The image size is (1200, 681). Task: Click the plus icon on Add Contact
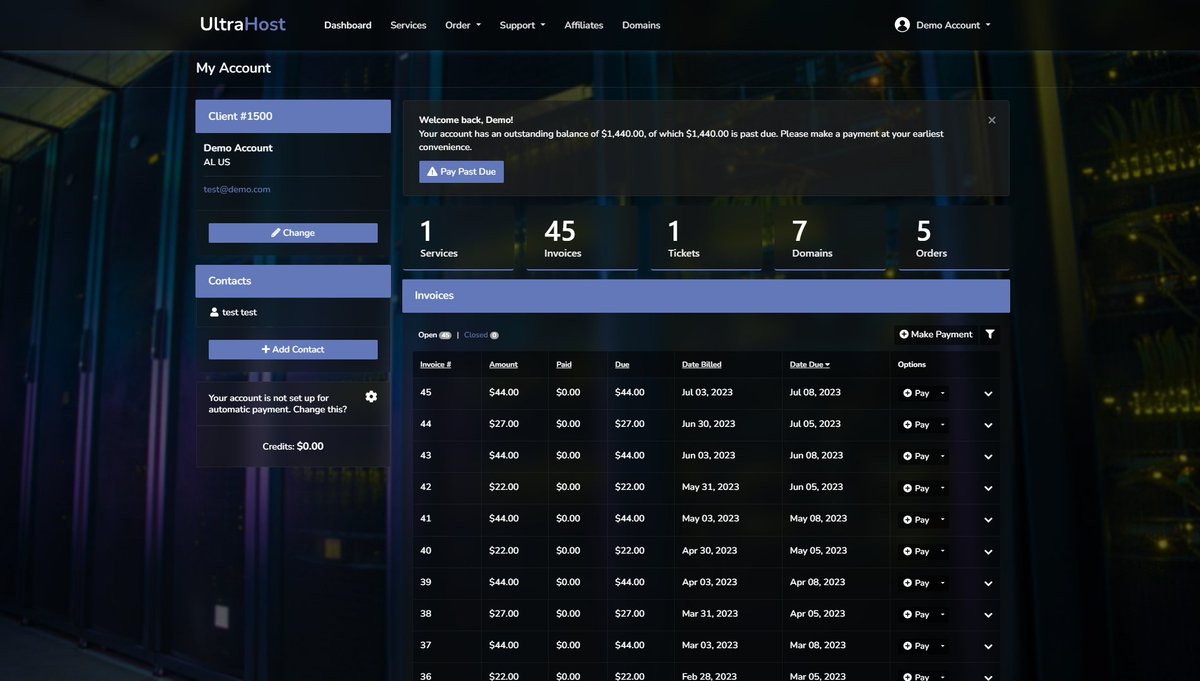pyautogui.click(x=264, y=348)
